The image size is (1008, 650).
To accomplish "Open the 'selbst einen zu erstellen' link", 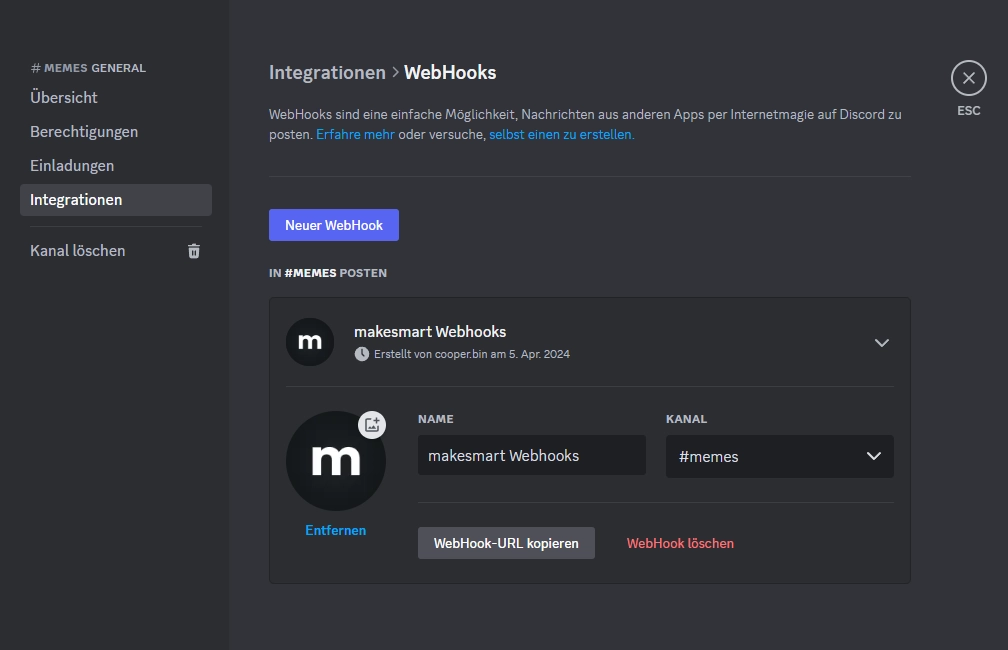I will [561, 134].
